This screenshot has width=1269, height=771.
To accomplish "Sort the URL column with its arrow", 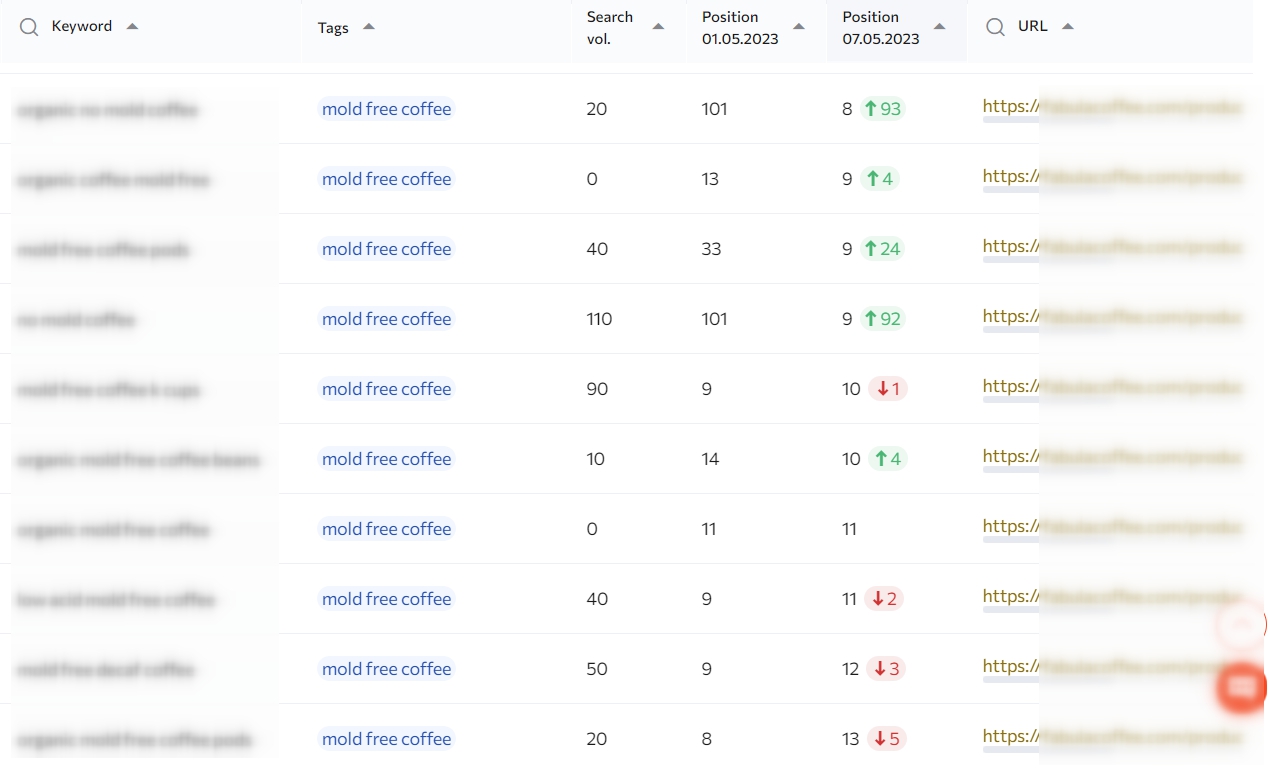I will pos(1067,27).
